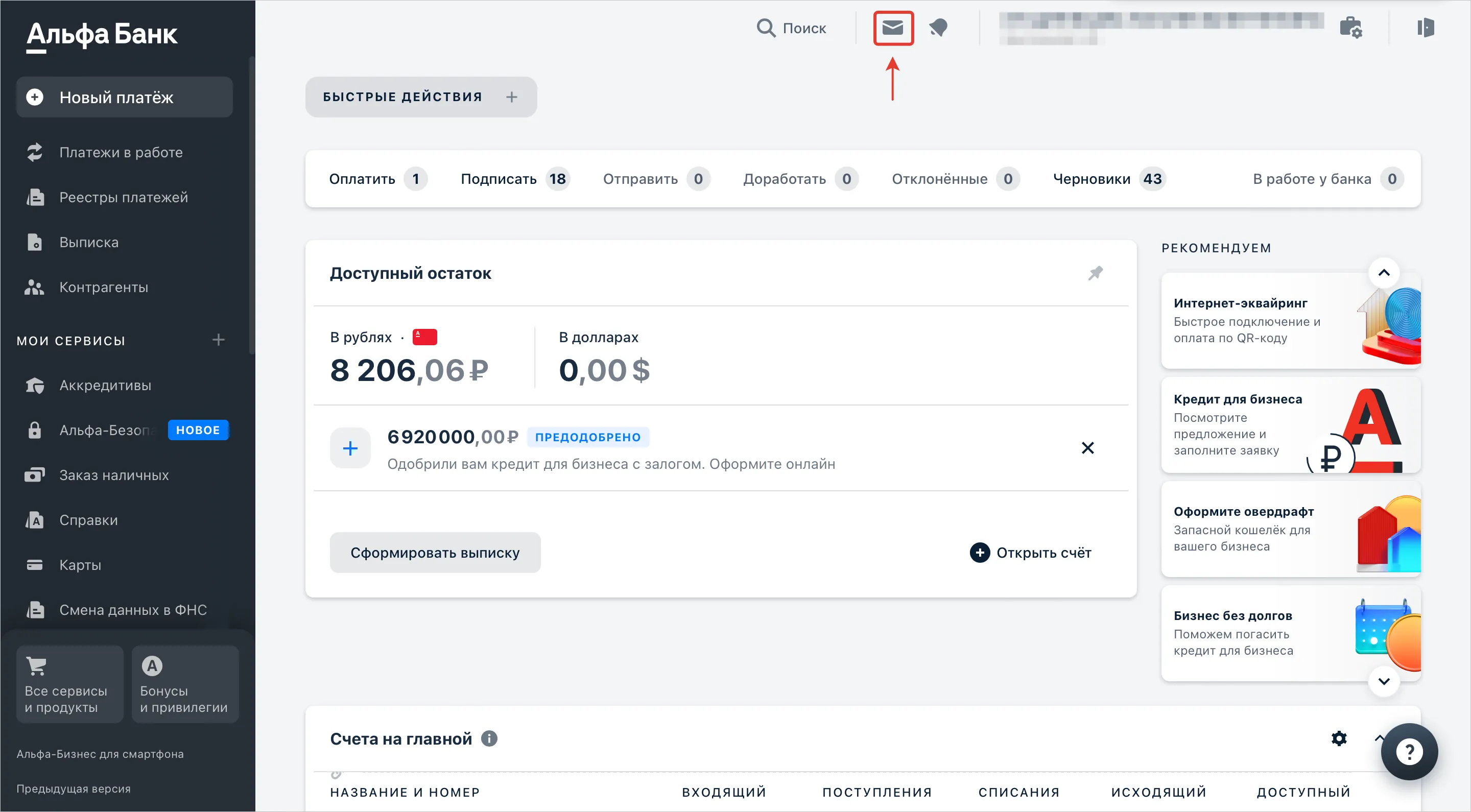Click the ПОСТУПЛЕНИЯ column header
This screenshot has height=812, width=1471.
tap(877, 793)
